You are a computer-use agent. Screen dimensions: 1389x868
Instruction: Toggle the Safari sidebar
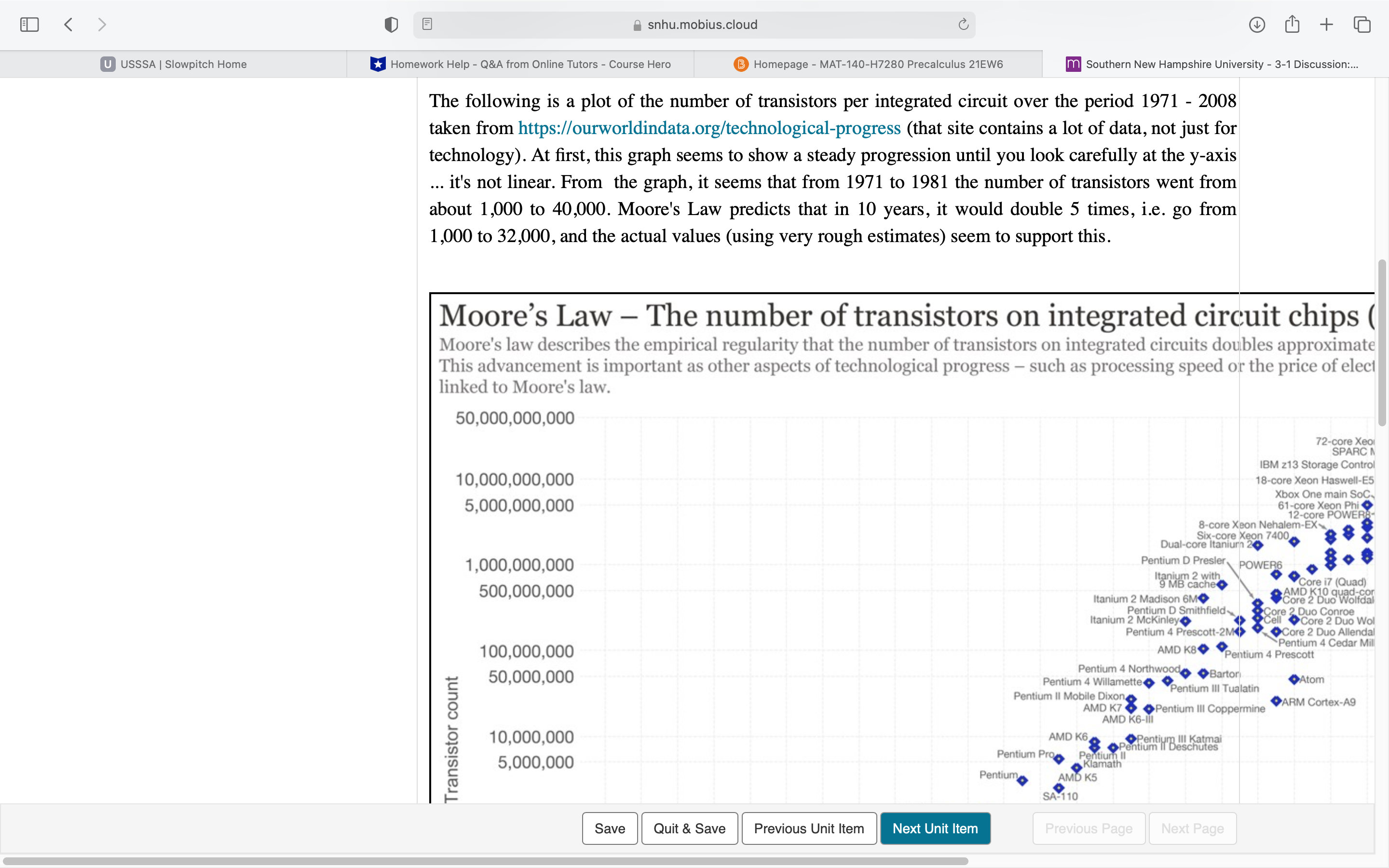tap(29, 24)
